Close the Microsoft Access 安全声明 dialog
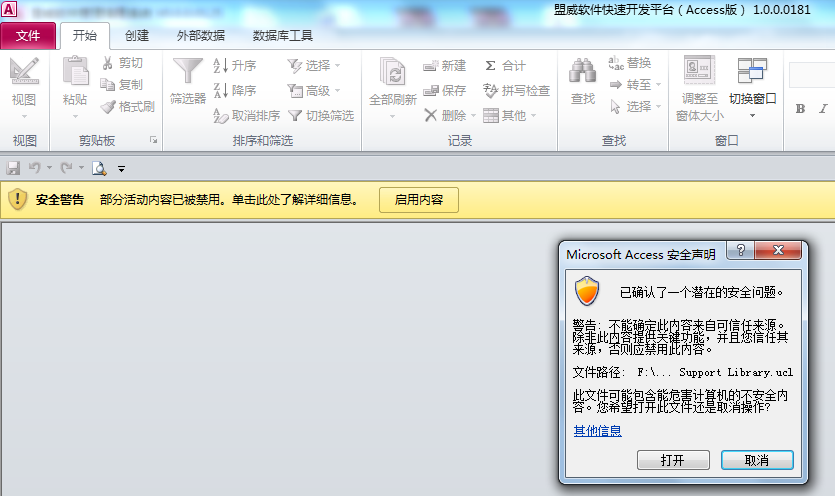835x496 pixels. pos(778,250)
